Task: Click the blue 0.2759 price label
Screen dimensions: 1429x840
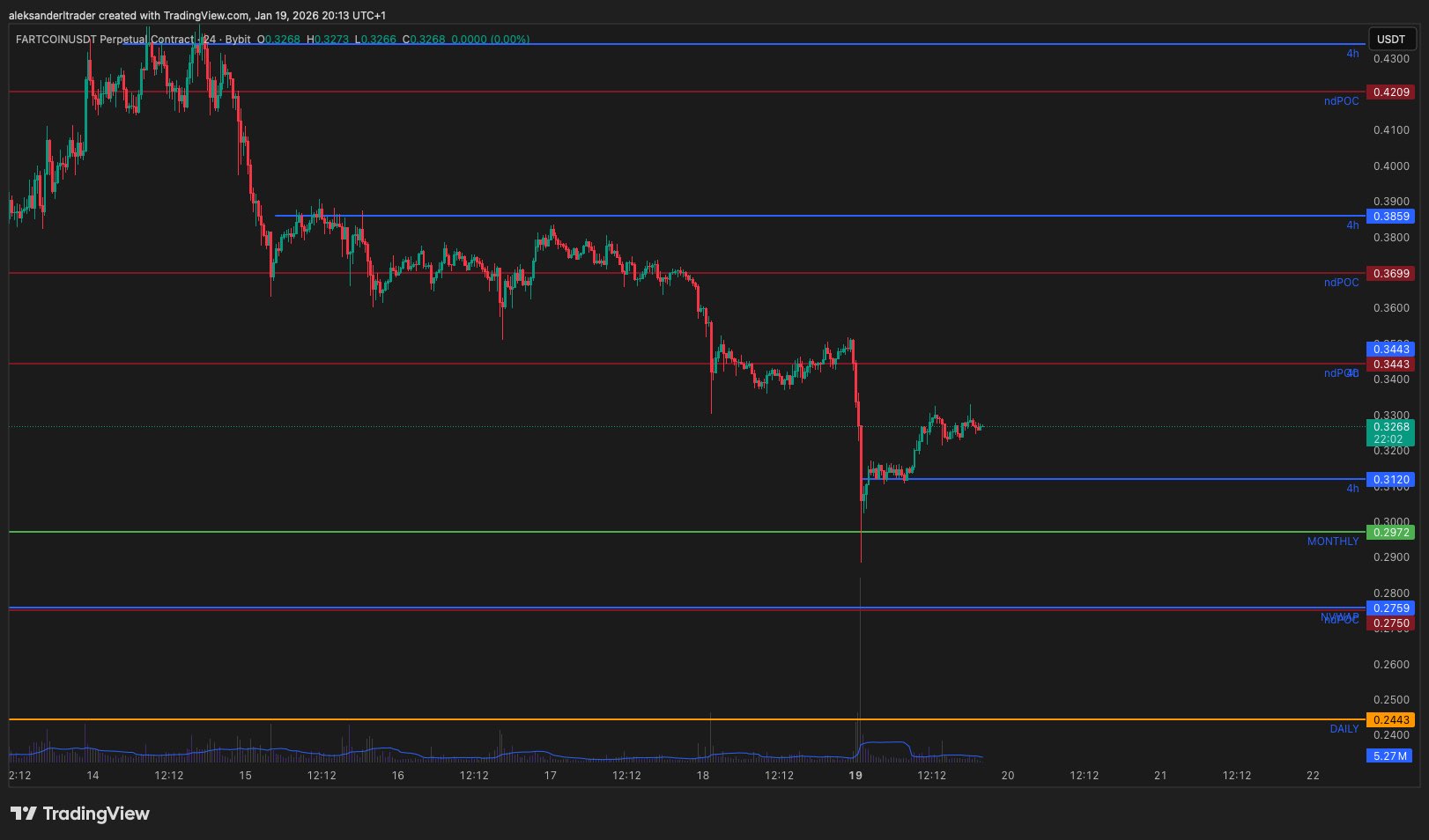Action: point(1391,608)
